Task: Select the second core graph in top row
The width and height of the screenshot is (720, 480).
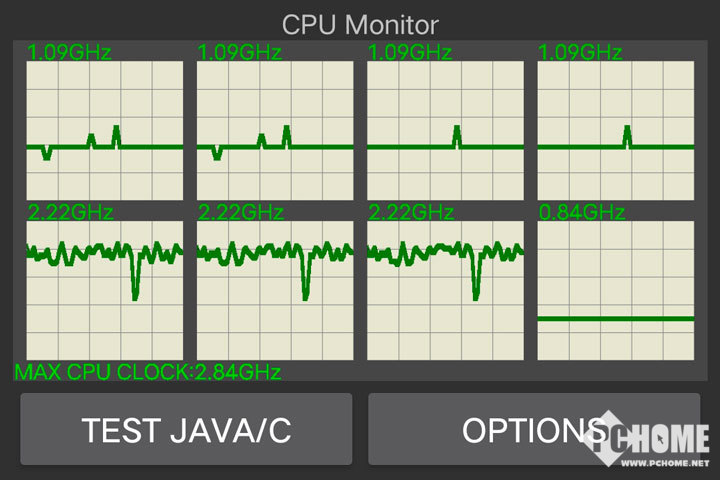Action: coord(275,130)
